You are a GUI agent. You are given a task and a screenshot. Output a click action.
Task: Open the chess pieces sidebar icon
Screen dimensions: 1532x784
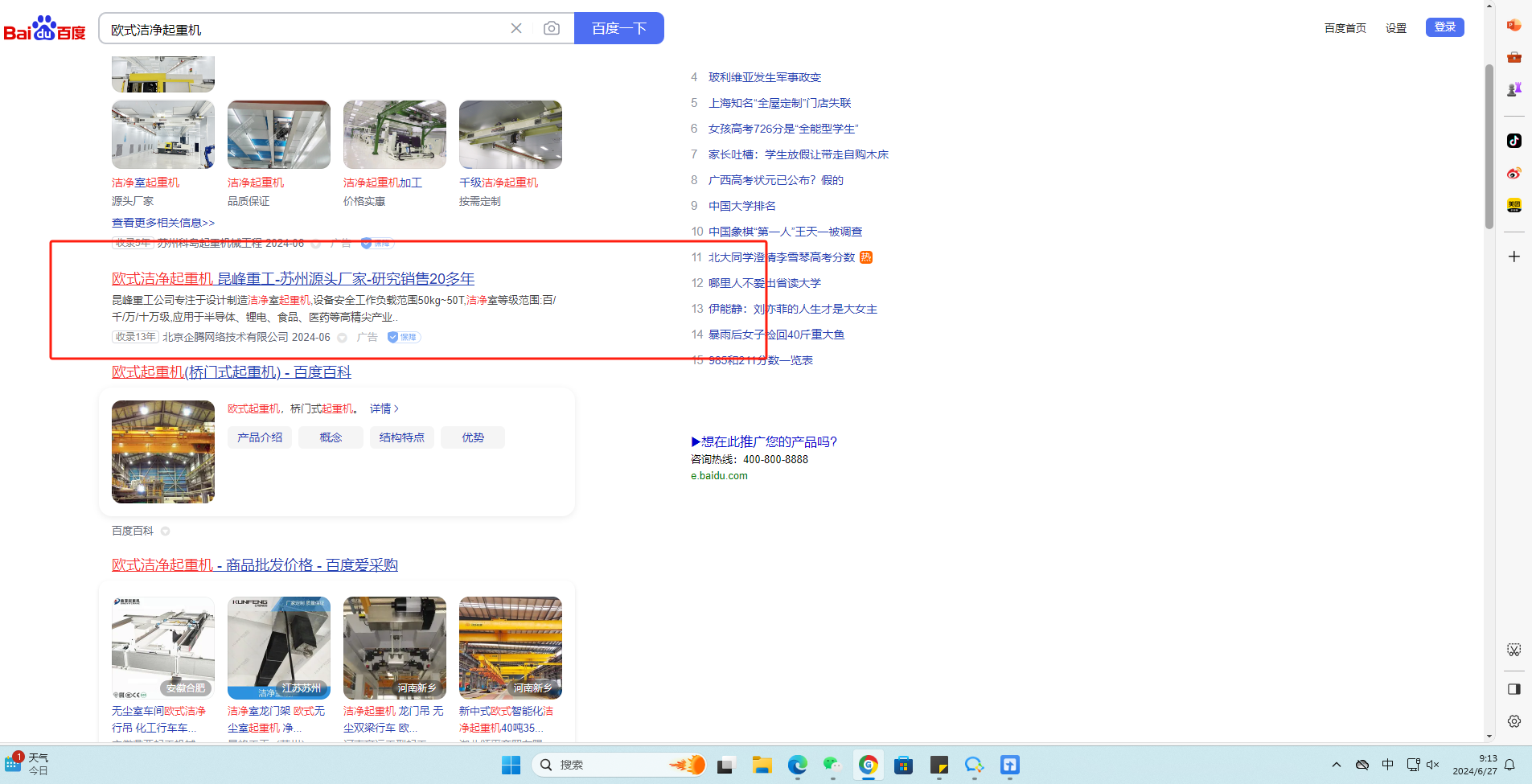pos(1514,89)
